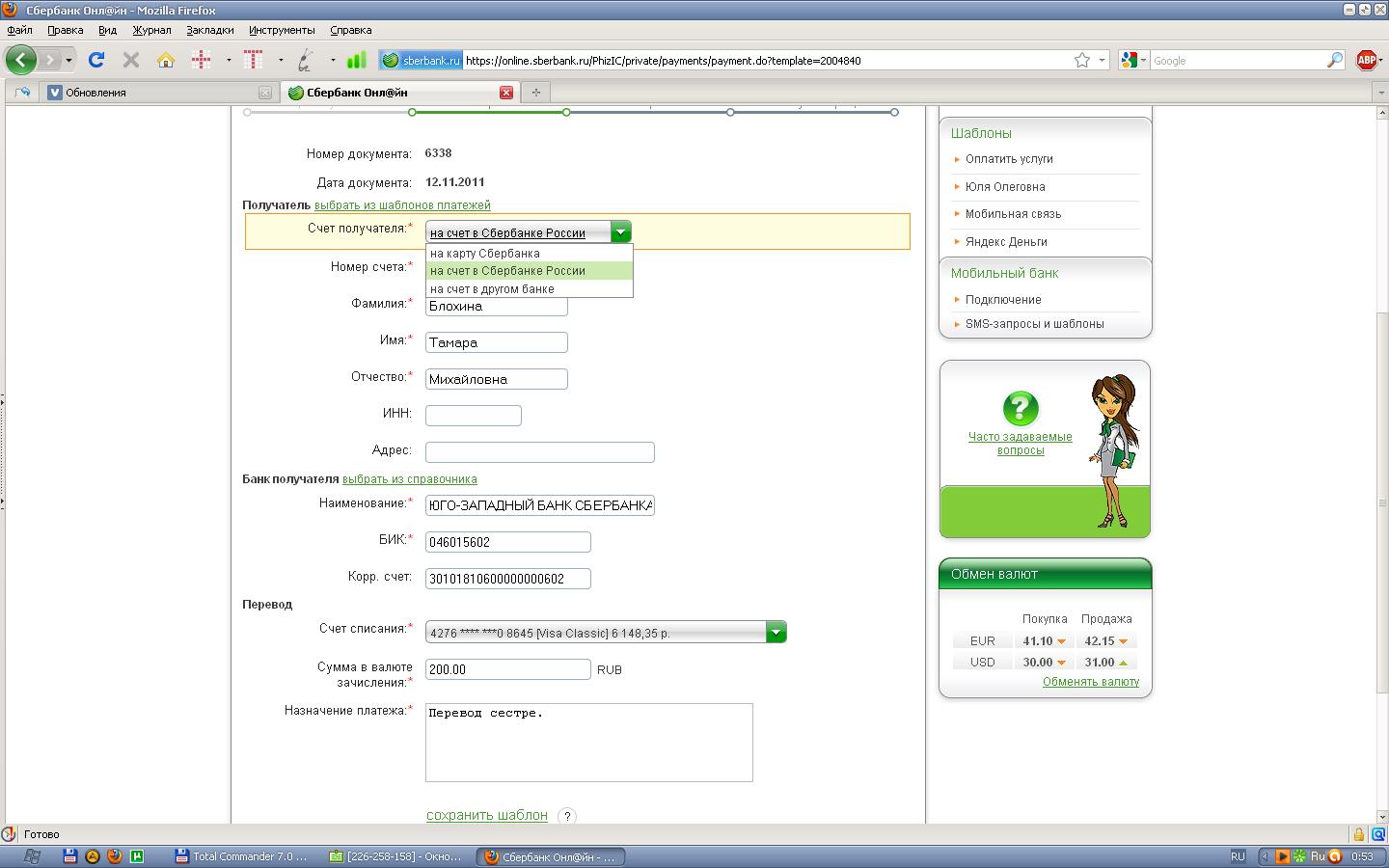The image size is (1389, 868).
Task: Launch Total Commander floppy quick-launch icon
Action: click(69, 856)
